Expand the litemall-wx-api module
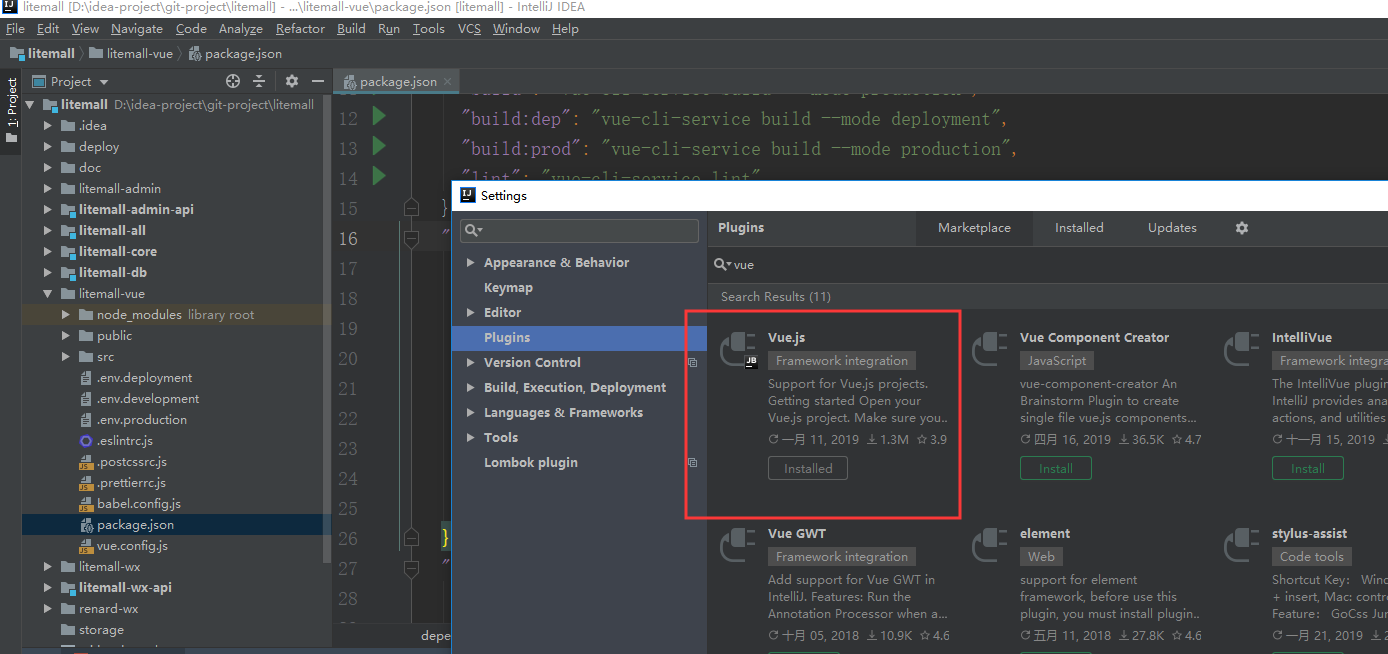Image resolution: width=1388 pixels, height=654 pixels. (48, 588)
